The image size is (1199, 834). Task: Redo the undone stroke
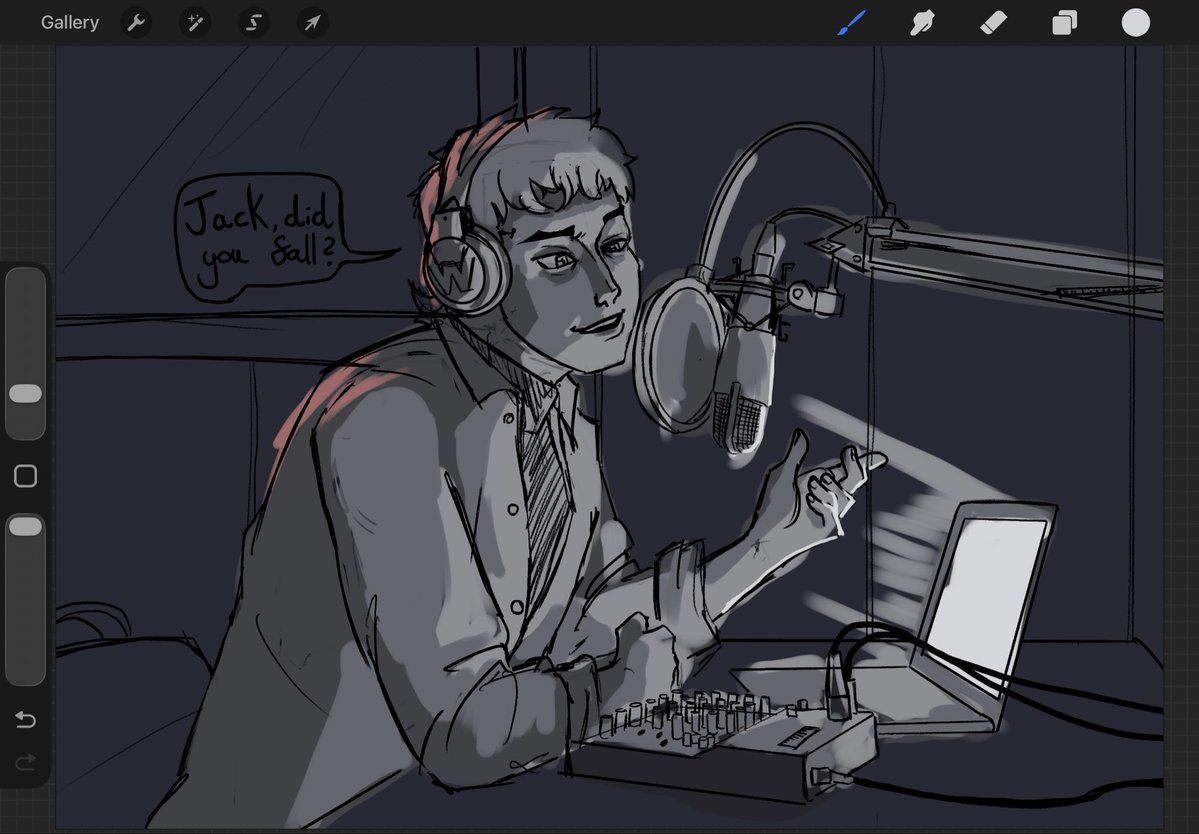click(x=25, y=761)
